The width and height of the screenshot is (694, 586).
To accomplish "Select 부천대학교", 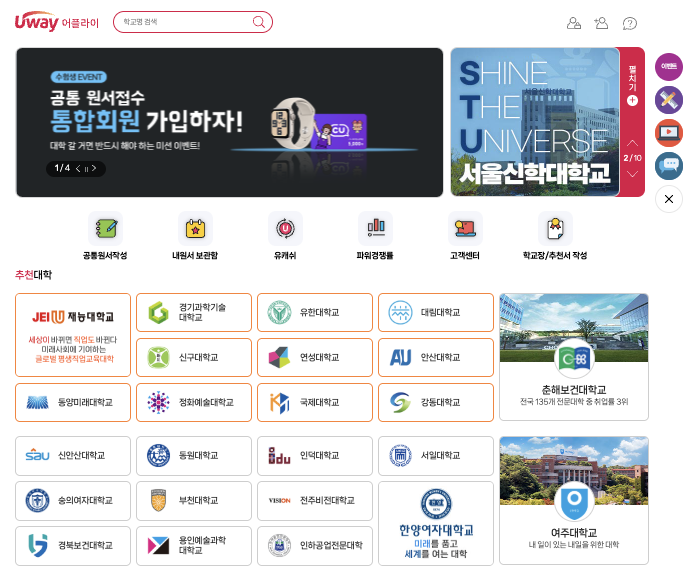I will pos(194,501).
